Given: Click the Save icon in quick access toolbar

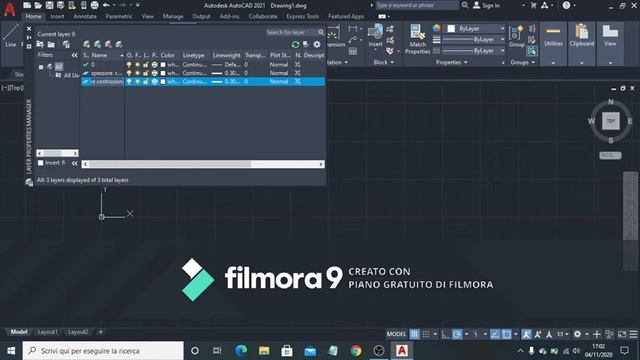Looking at the screenshot, I should [x=49, y=5].
